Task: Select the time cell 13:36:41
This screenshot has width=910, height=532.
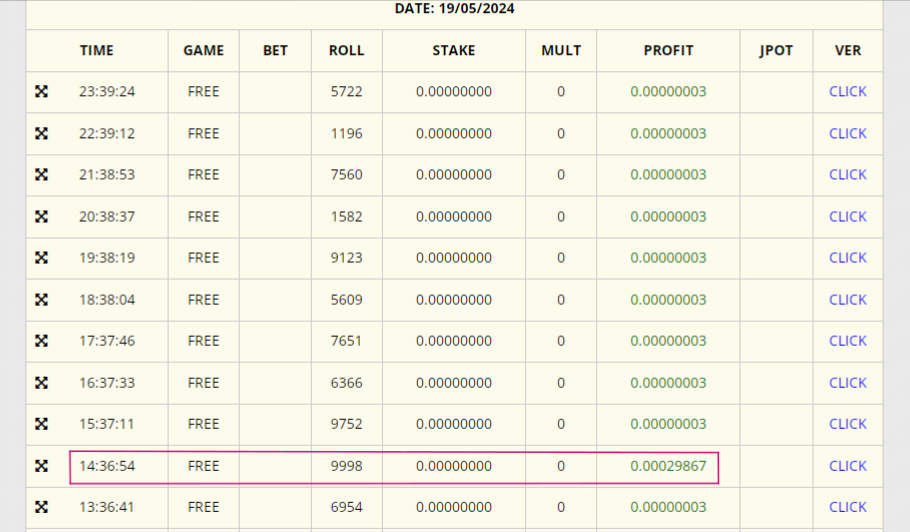Action: [x=107, y=507]
